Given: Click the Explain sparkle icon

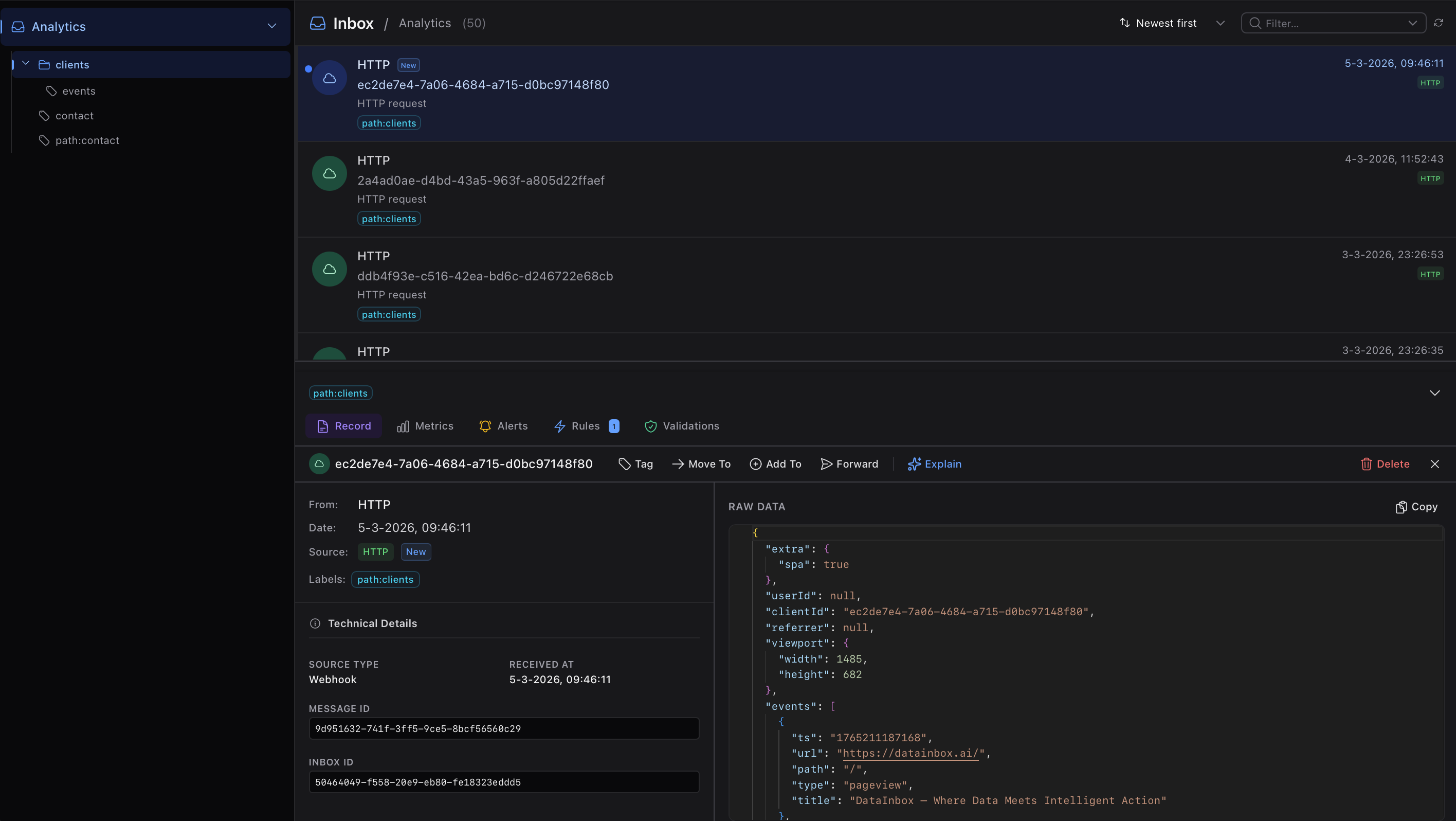Looking at the screenshot, I should tap(914, 464).
